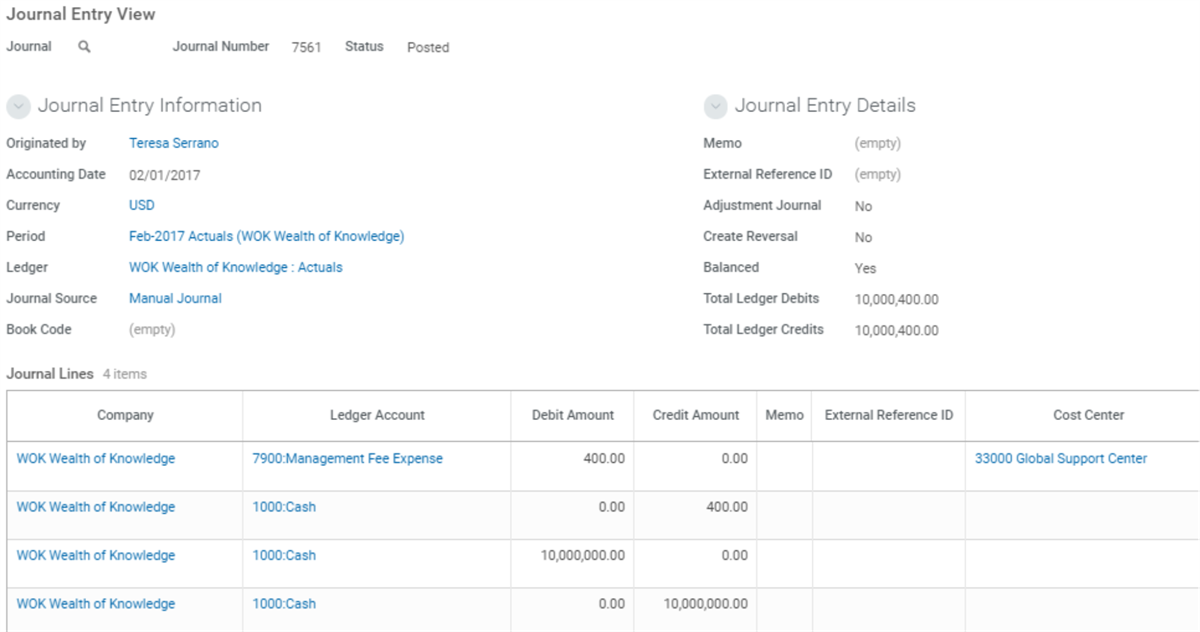Click the Company column header

click(125, 415)
